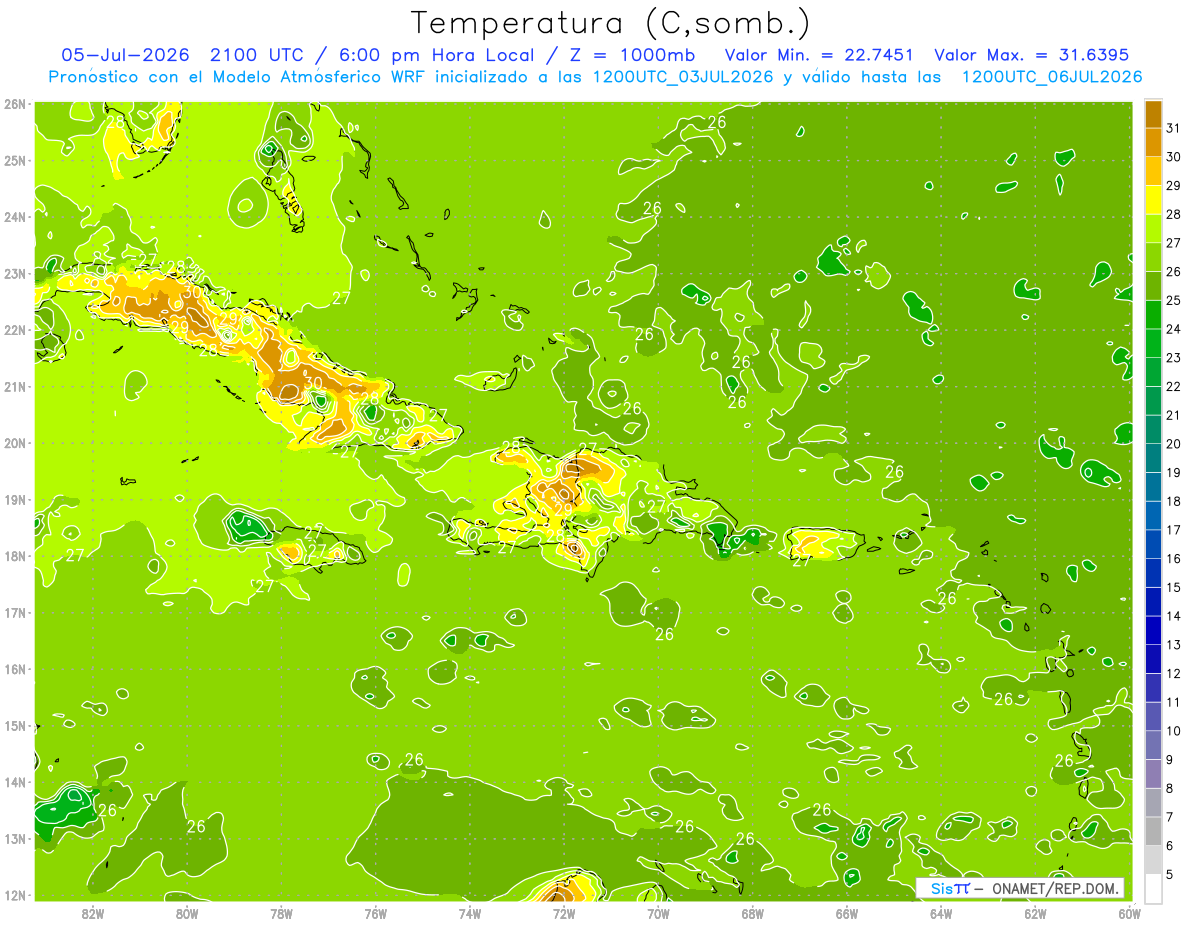
Task: Click the legend value "17"
Action: coord(1173,529)
